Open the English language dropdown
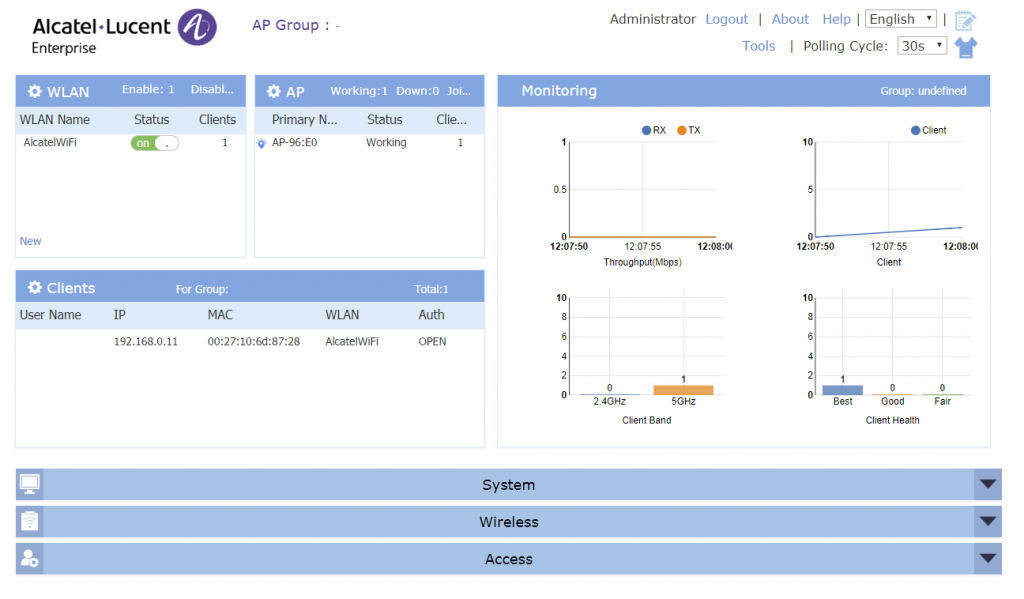Viewport: 1024px width, 599px height. click(900, 19)
